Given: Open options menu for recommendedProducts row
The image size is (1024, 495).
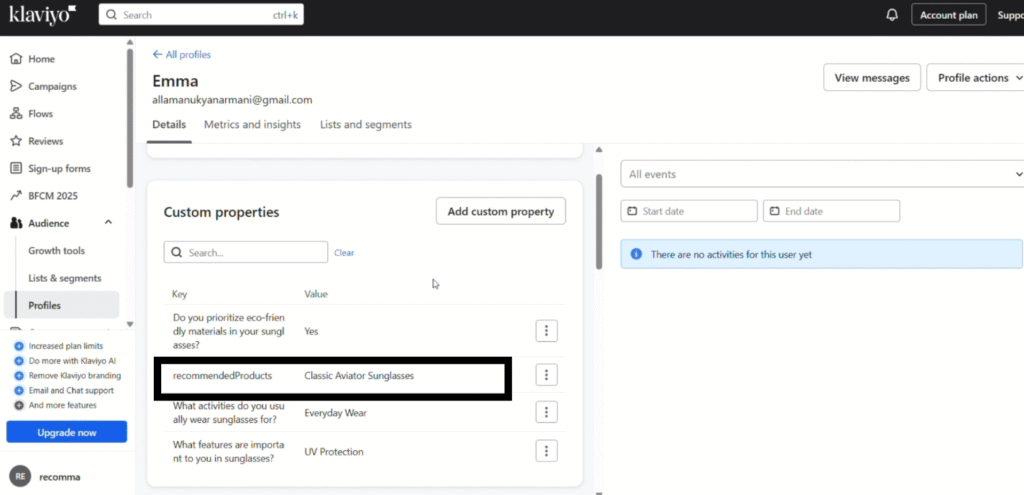Looking at the screenshot, I should [546, 375].
